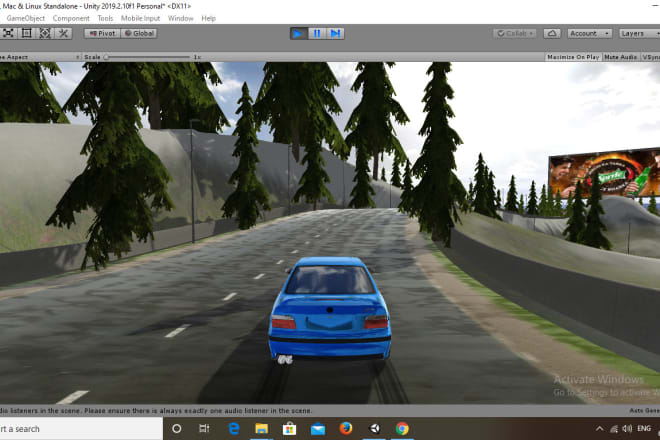
Task: Show hidden system tray icons
Action: 600,429
